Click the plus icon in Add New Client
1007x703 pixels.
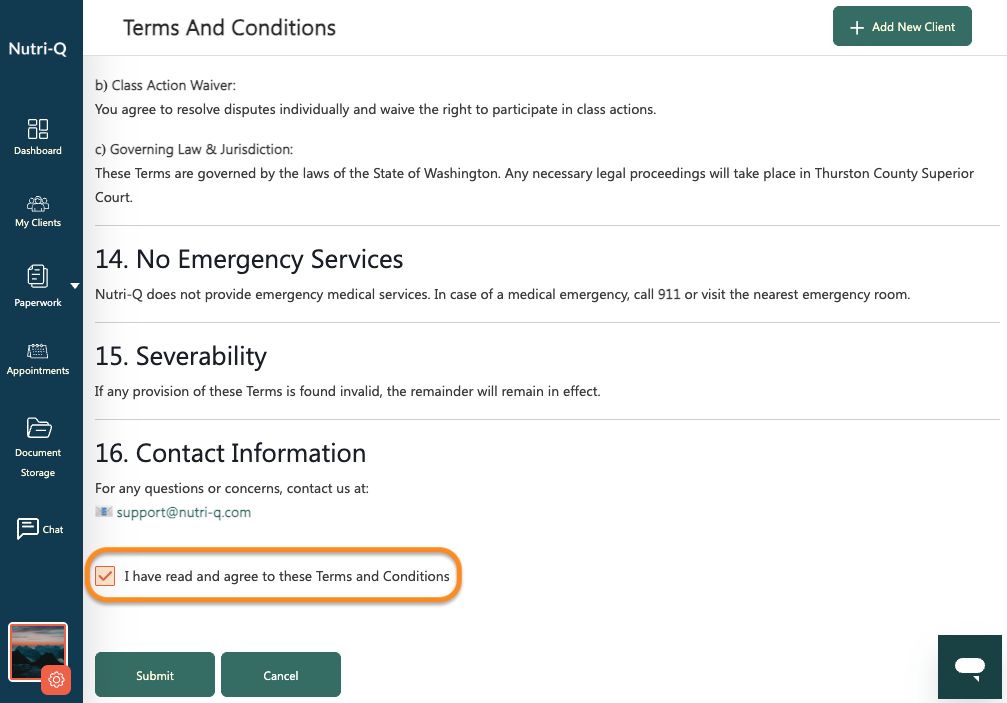[857, 28]
